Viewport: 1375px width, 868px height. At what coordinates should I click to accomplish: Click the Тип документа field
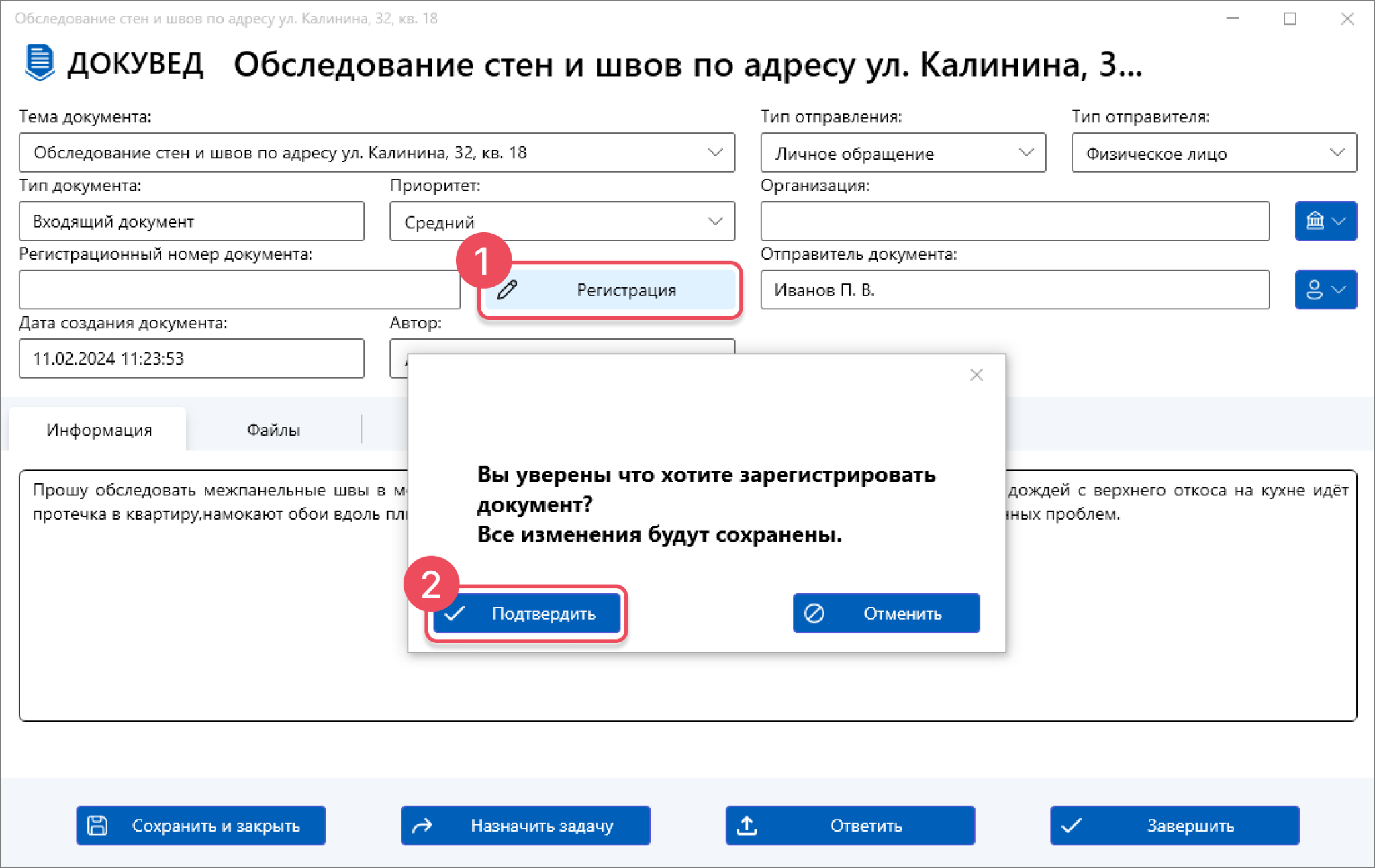click(191, 221)
